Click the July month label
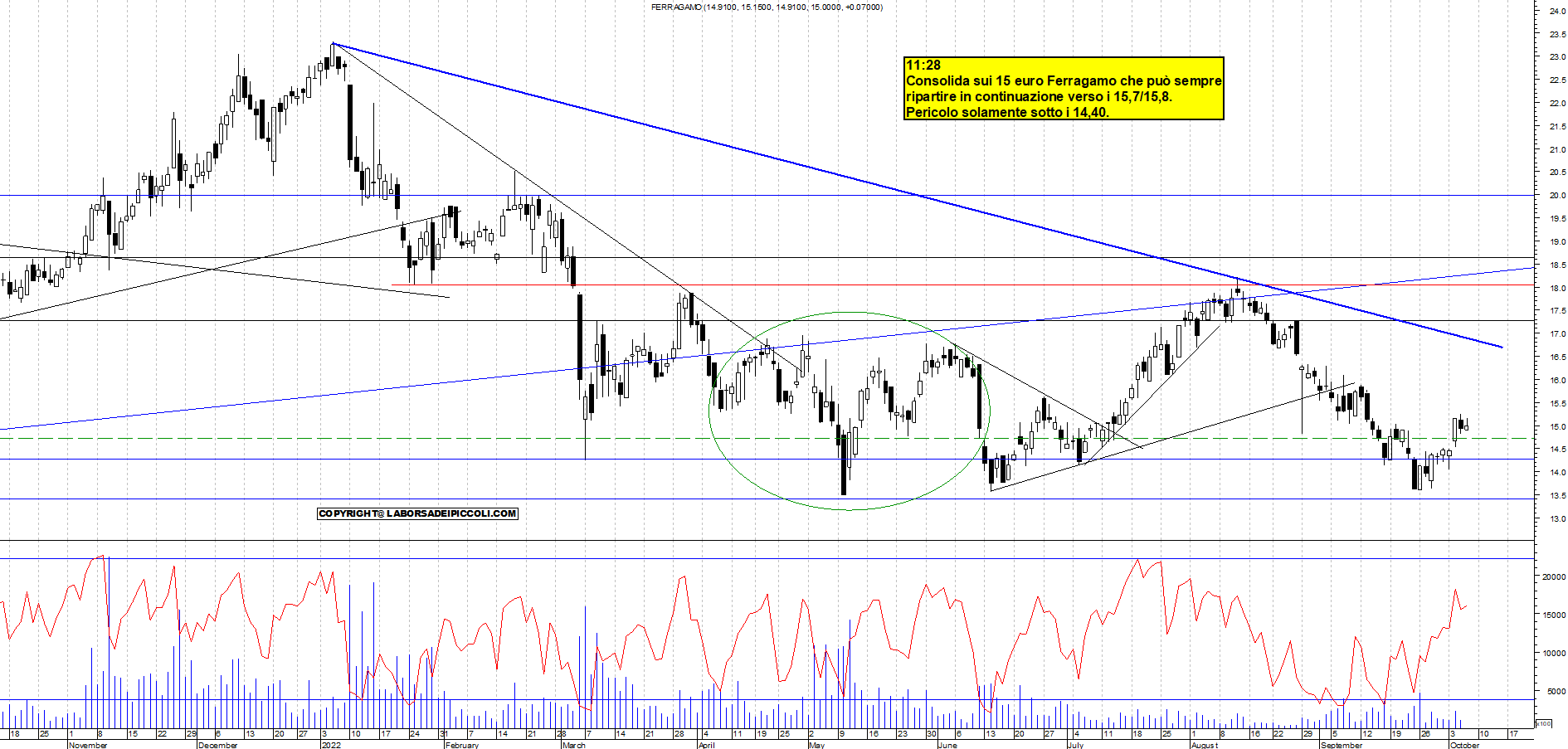 click(x=1076, y=745)
